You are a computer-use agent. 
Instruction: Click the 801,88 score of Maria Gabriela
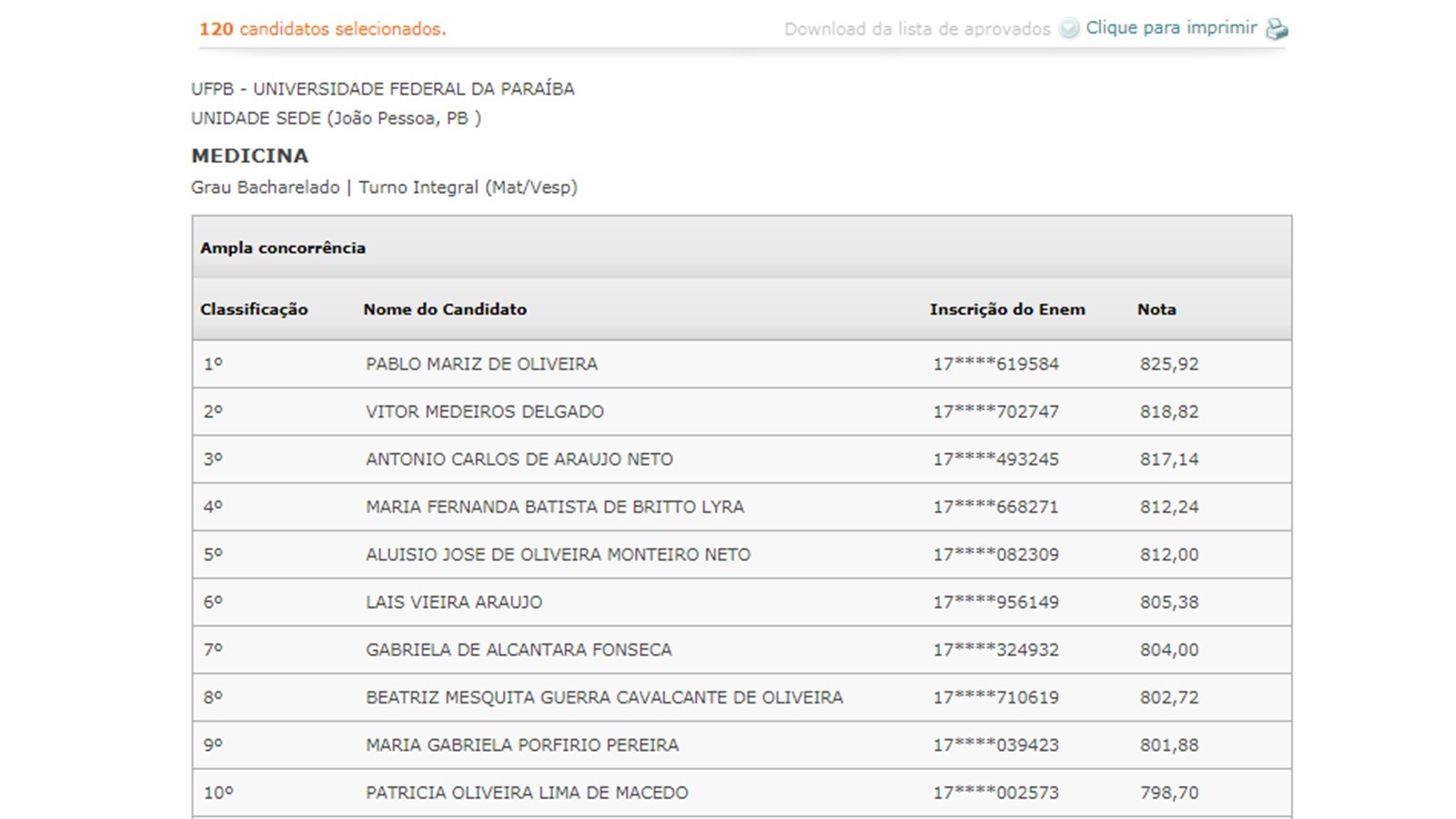pyautogui.click(x=1169, y=745)
